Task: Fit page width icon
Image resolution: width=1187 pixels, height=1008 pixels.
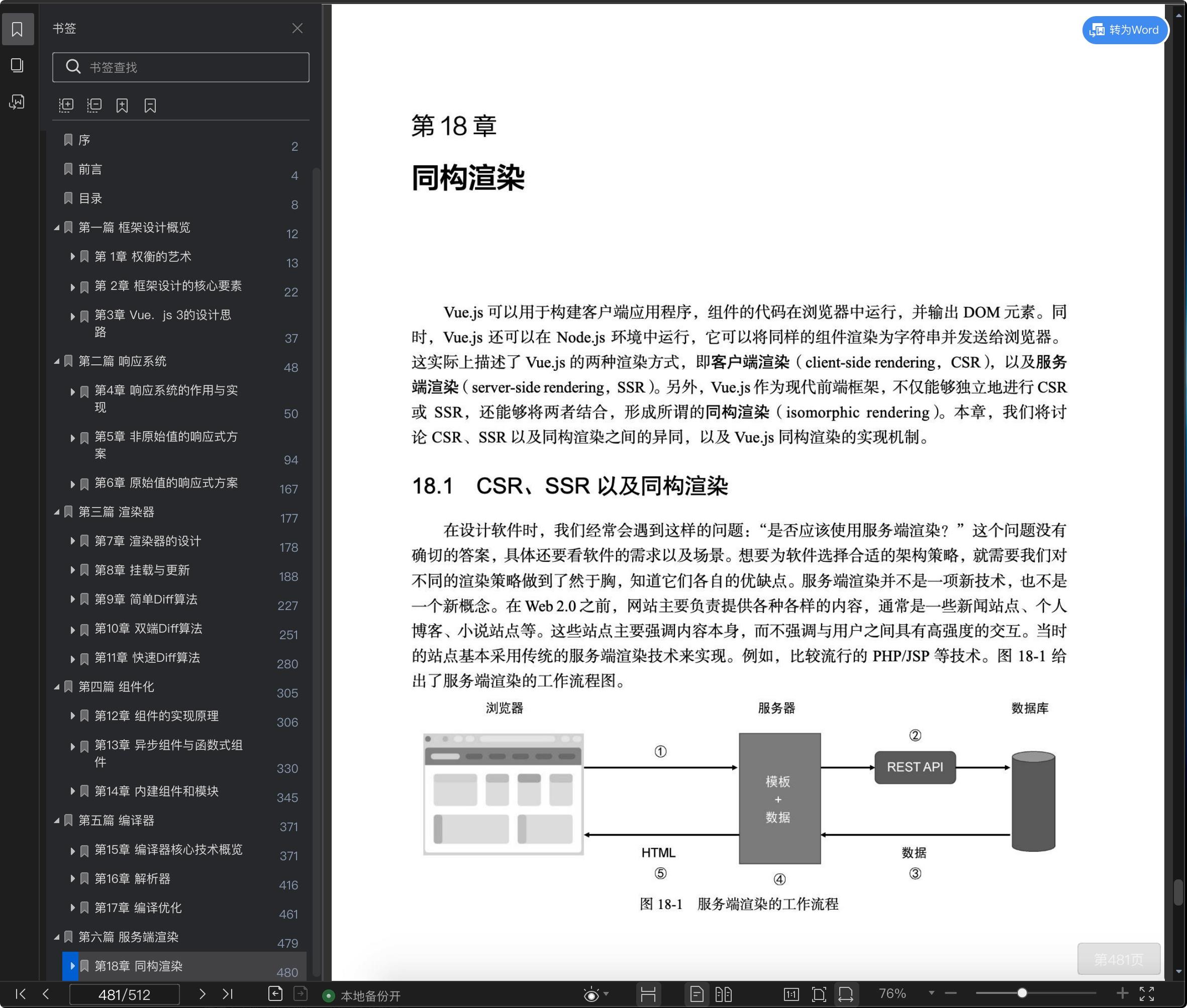Action: pyautogui.click(x=846, y=994)
